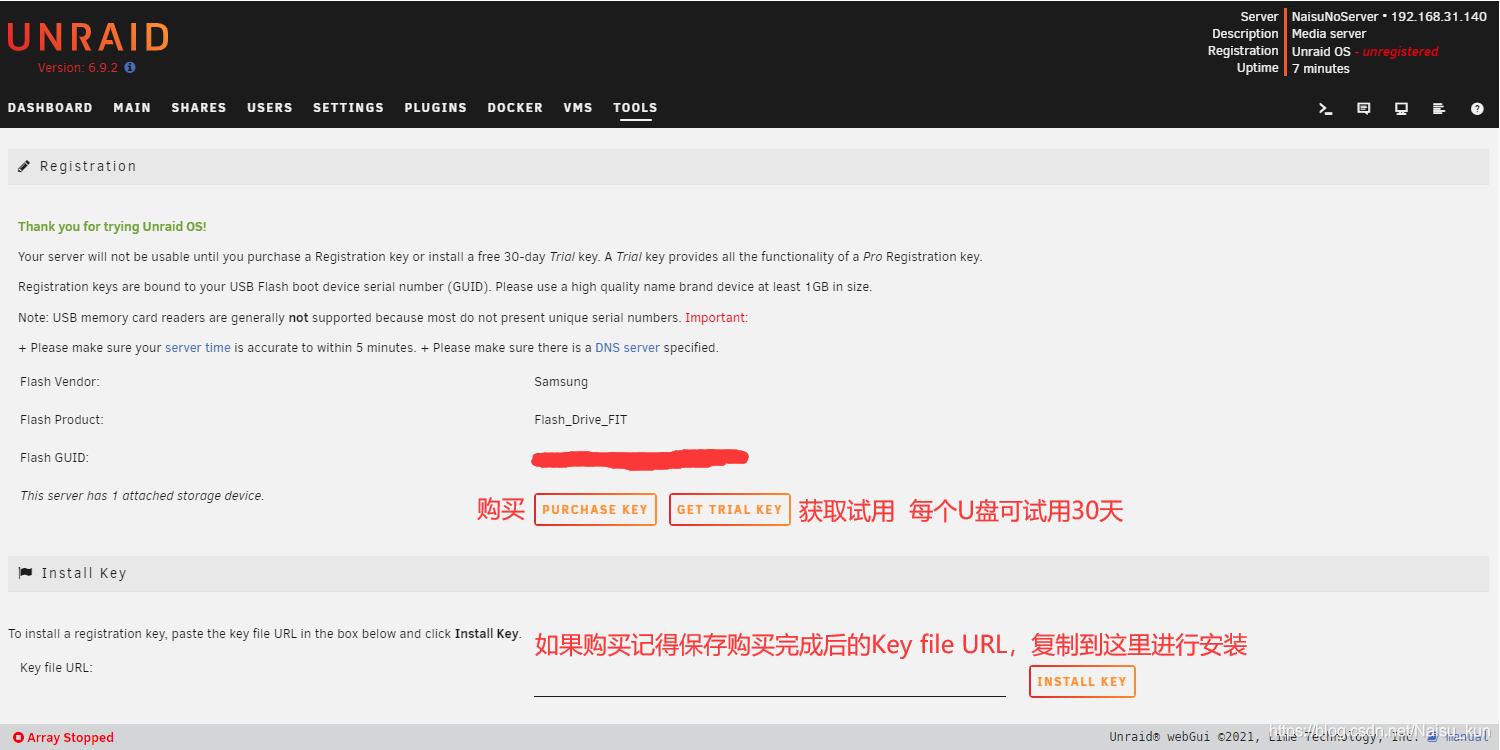Click the pencil icon beside Registration
This screenshot has width=1500, height=750.
26,166
